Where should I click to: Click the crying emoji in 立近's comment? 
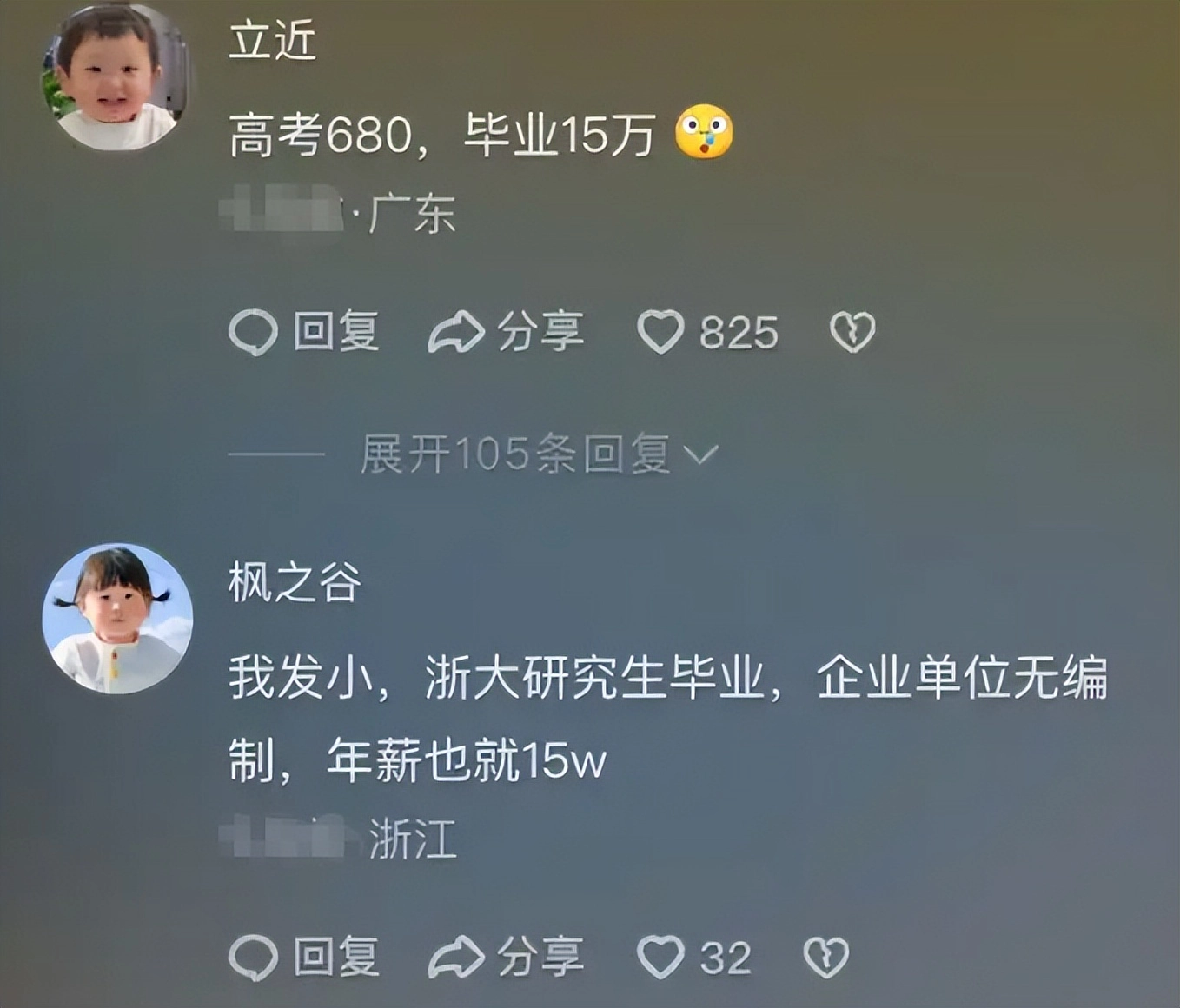pyautogui.click(x=704, y=131)
